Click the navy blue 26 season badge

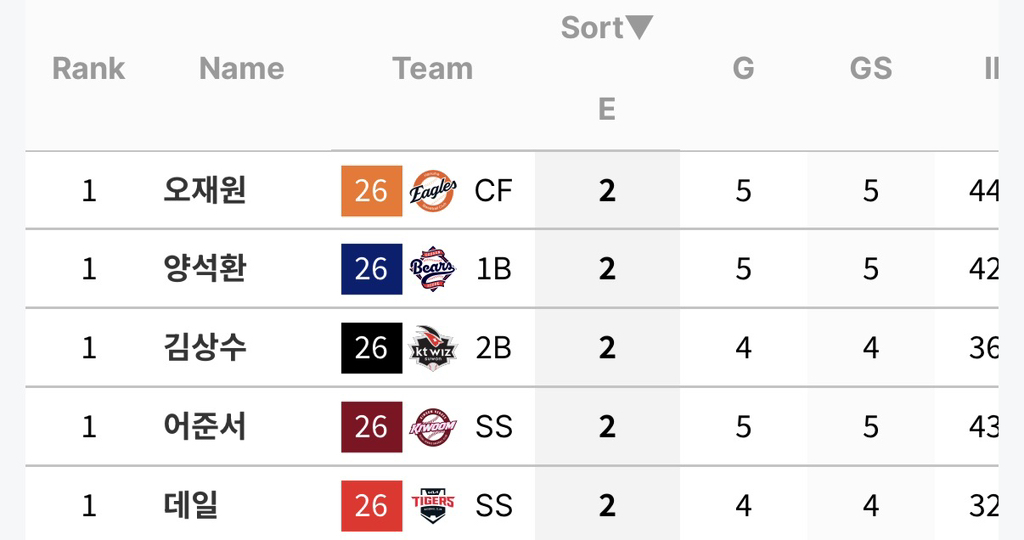(372, 269)
